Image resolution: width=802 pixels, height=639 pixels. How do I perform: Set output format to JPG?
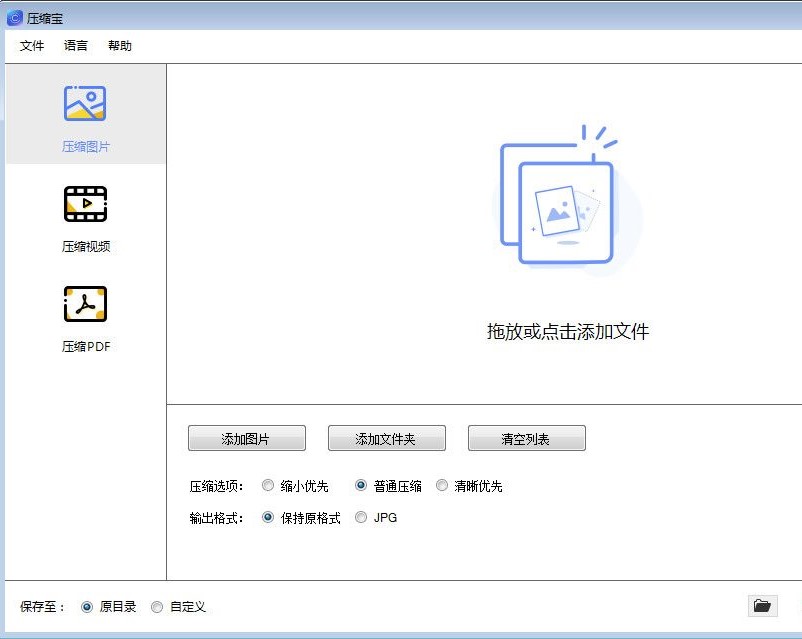pyautogui.click(x=361, y=517)
